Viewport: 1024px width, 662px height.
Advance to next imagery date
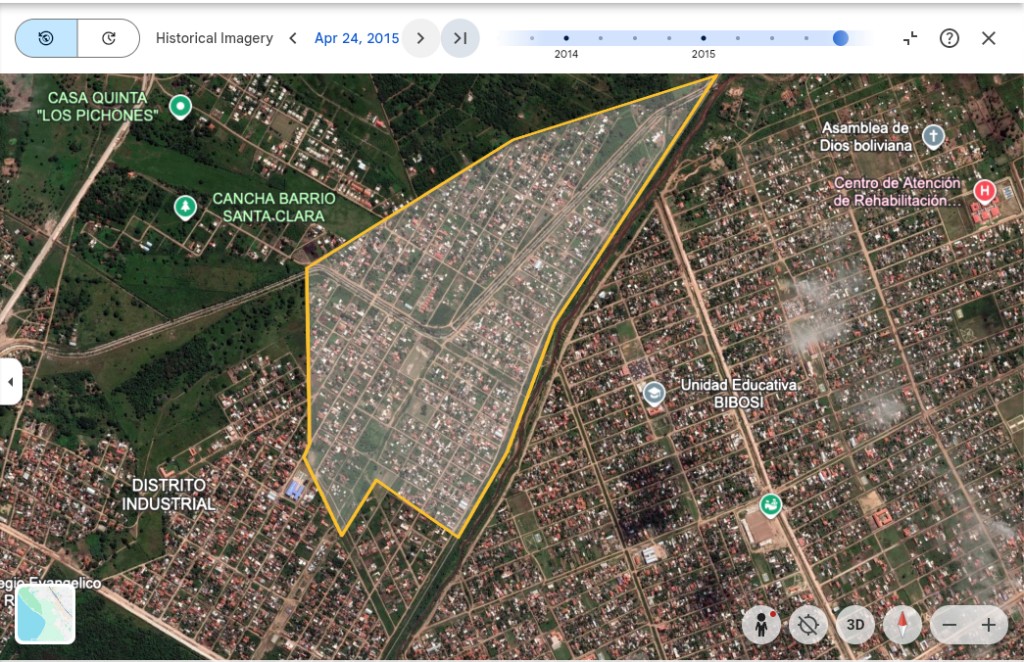click(x=421, y=39)
